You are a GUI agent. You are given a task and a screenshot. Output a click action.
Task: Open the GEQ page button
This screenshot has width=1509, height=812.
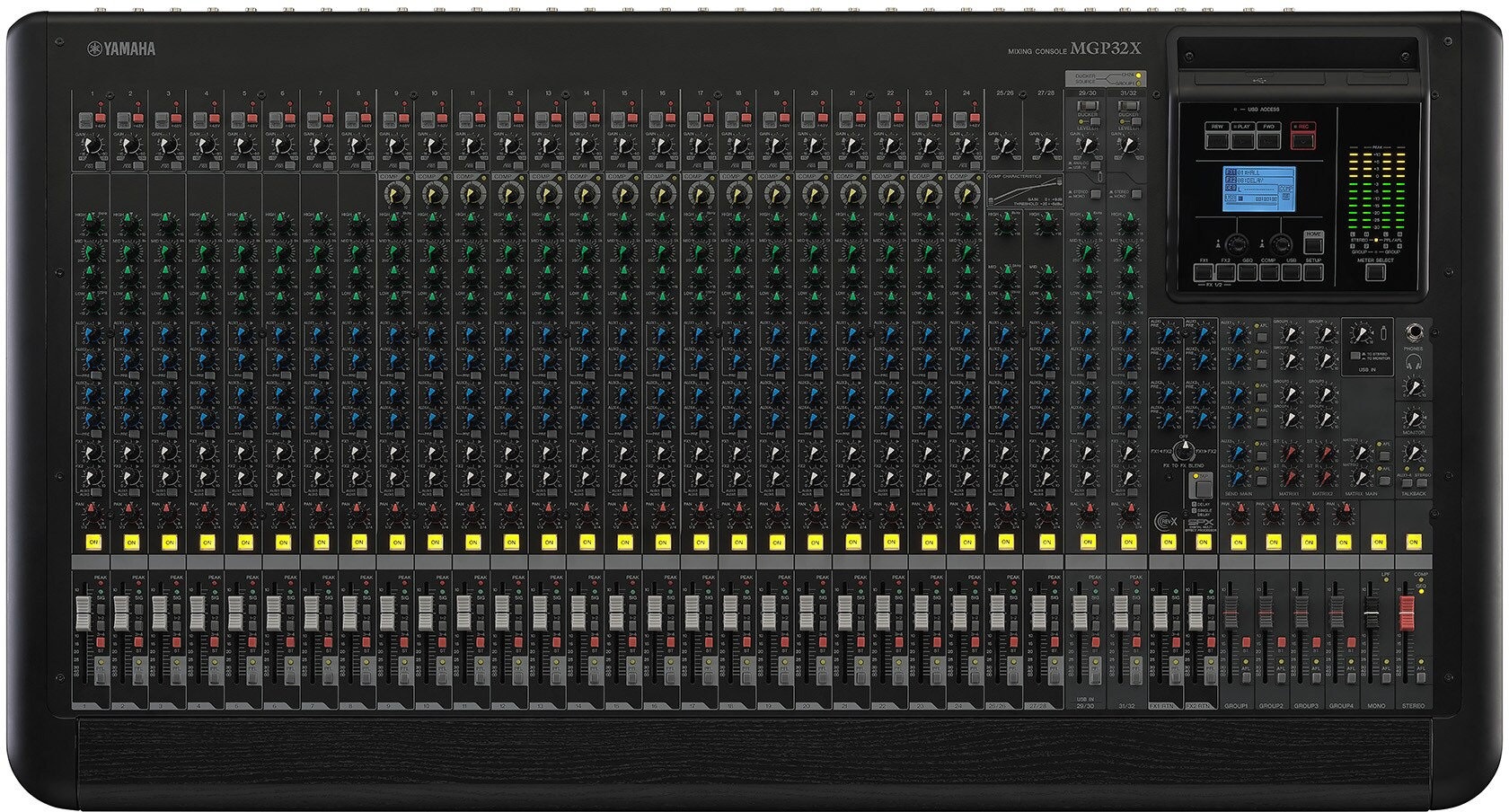point(1248,270)
